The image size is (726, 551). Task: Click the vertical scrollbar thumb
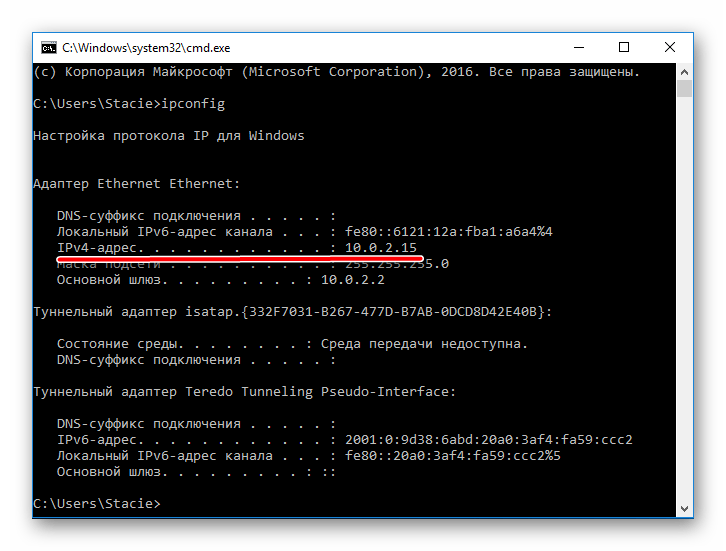684,88
